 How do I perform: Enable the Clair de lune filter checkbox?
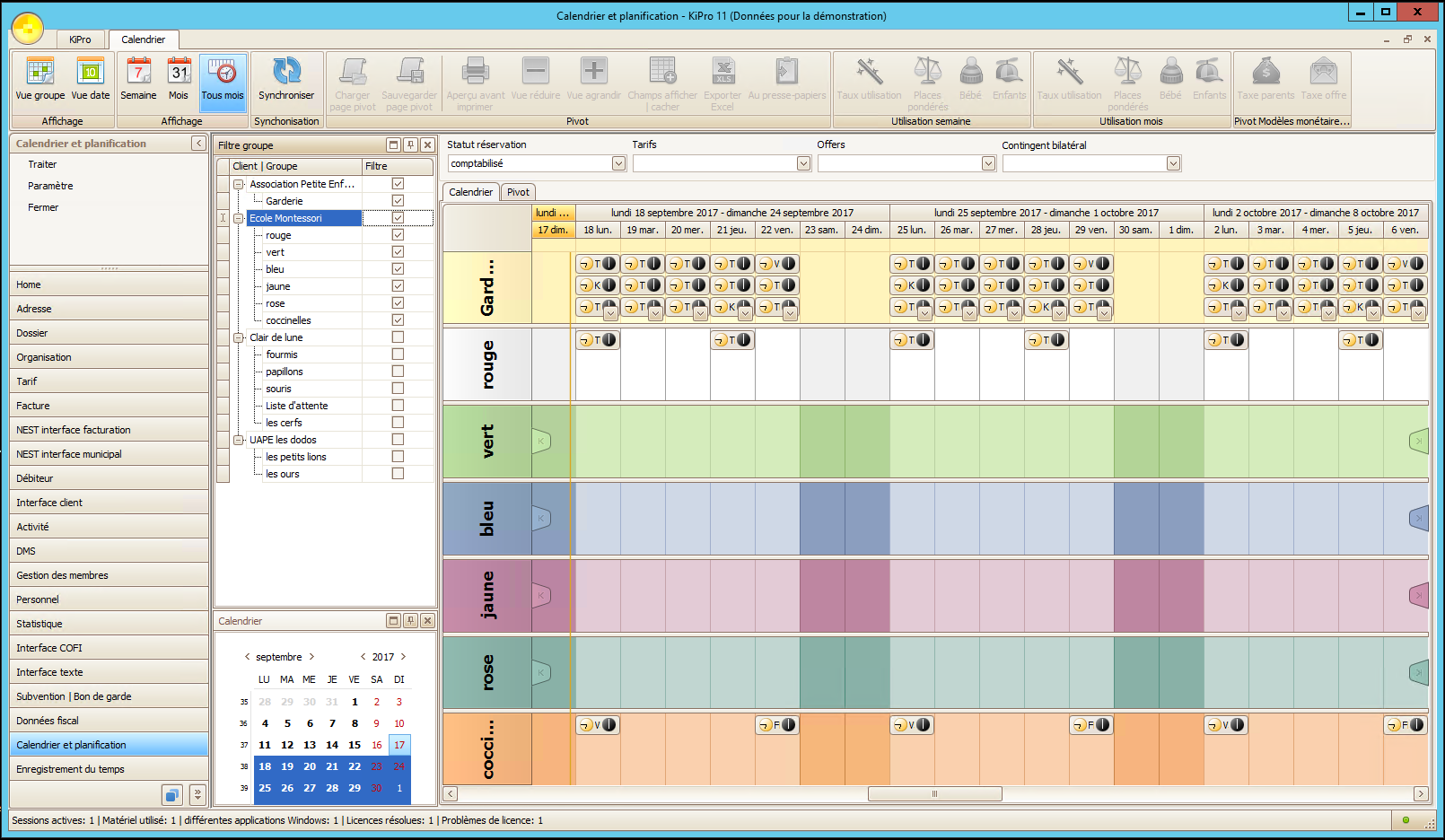[x=398, y=337]
